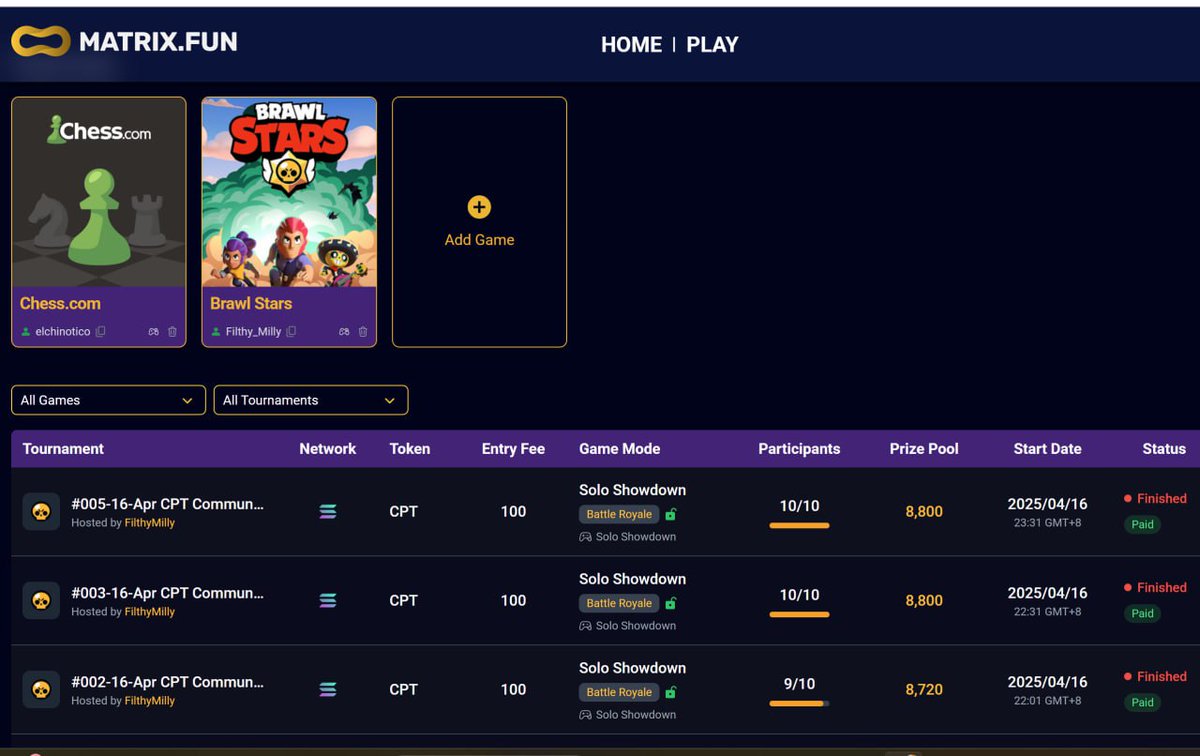The image size is (1200, 756).
Task: Open the All Tournaments filter dropdown
Action: (311, 400)
